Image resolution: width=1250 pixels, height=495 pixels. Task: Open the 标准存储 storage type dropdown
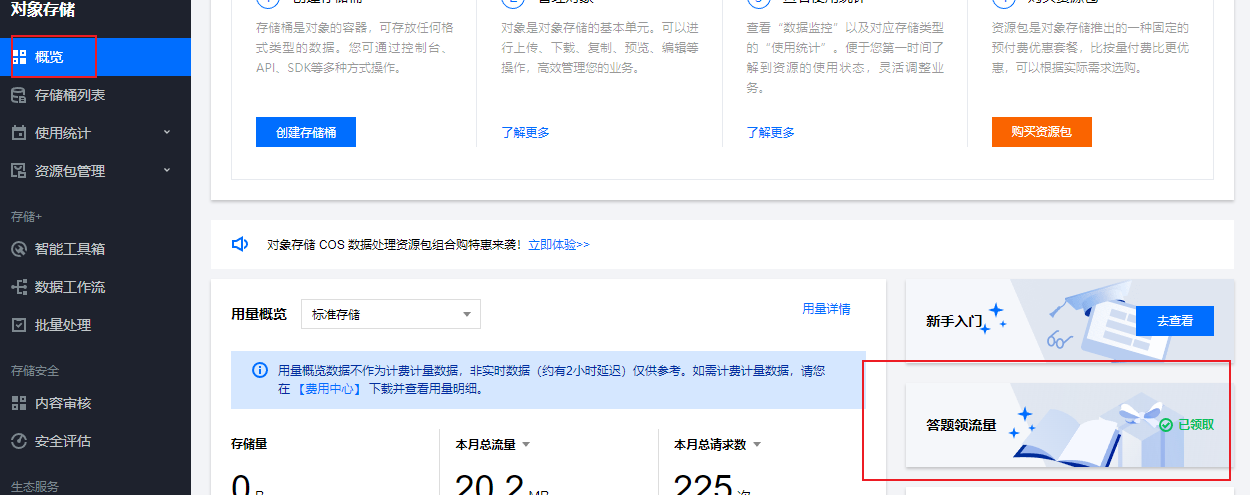391,314
